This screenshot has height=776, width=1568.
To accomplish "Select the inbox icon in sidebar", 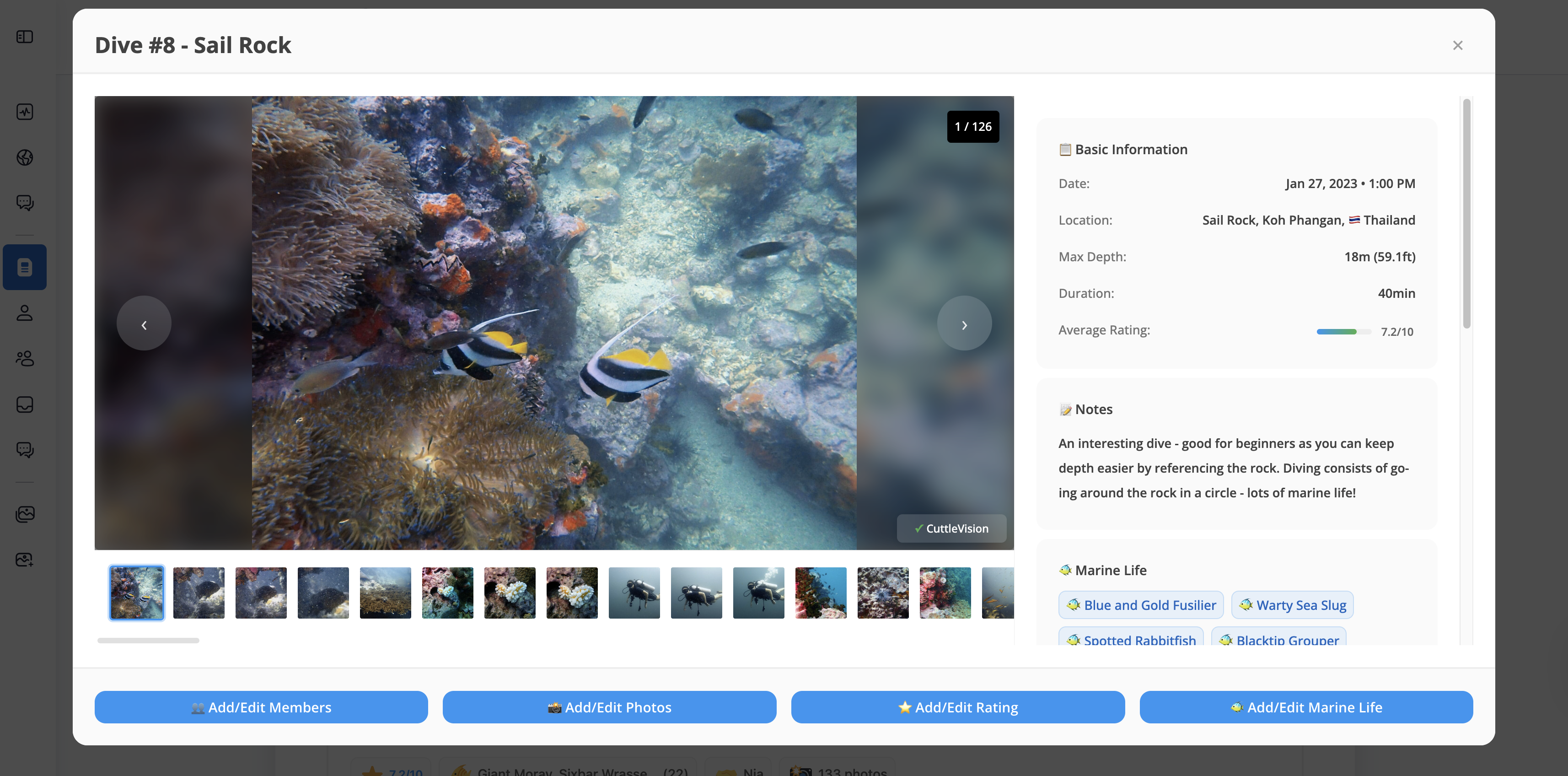I will (x=25, y=404).
